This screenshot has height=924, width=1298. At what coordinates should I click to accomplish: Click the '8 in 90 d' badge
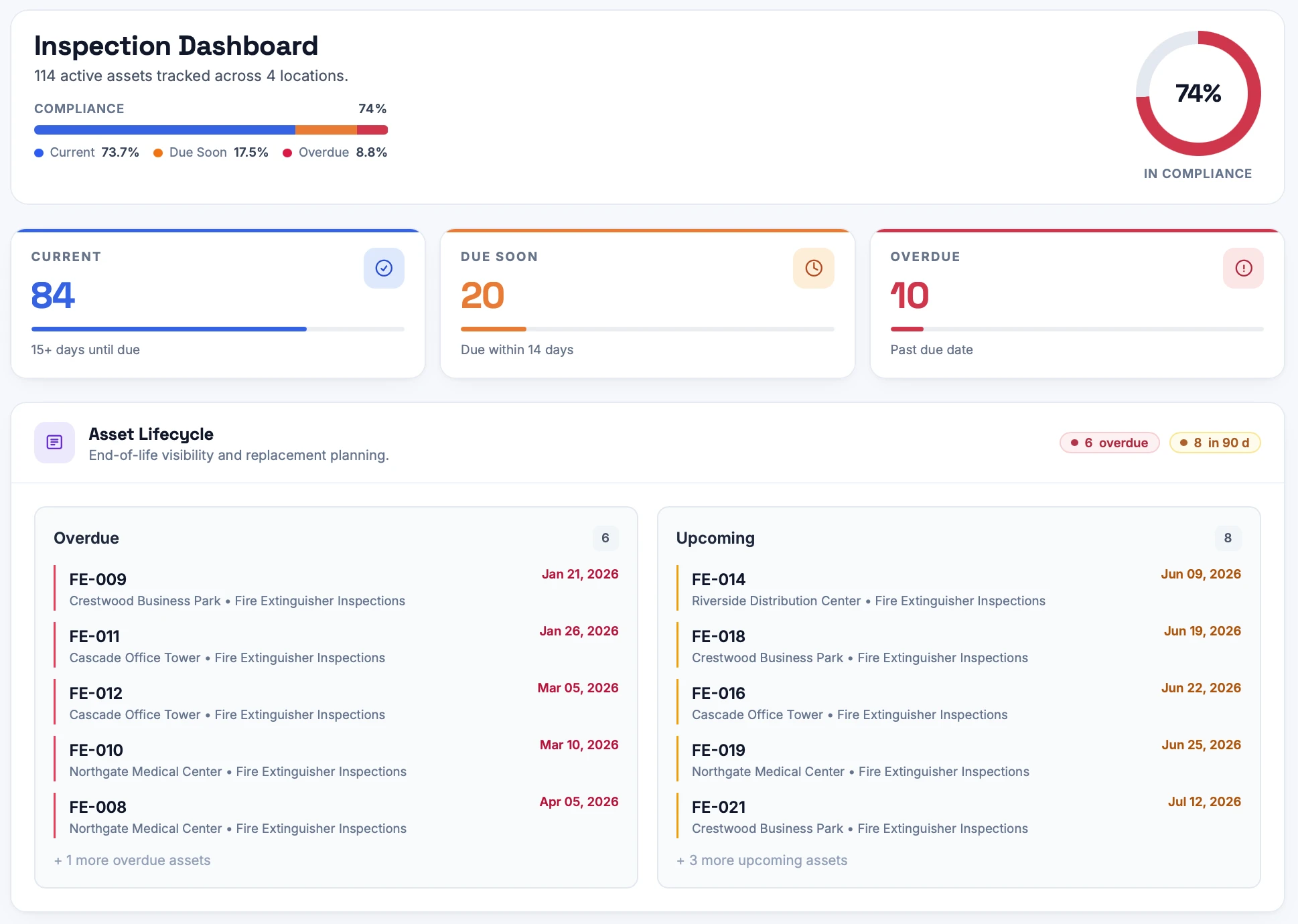point(1215,443)
